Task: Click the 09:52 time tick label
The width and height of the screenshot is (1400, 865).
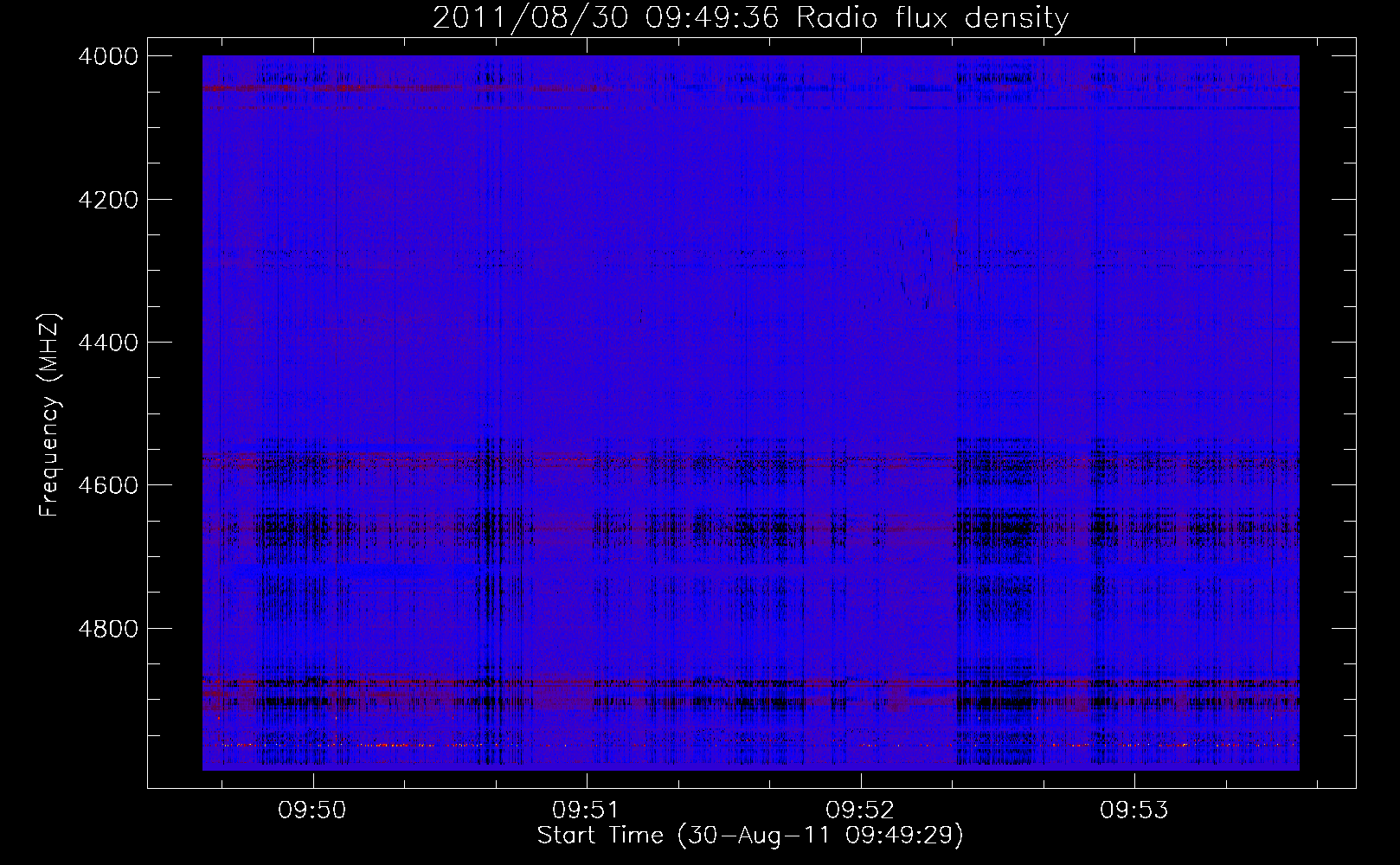Action: (859, 811)
